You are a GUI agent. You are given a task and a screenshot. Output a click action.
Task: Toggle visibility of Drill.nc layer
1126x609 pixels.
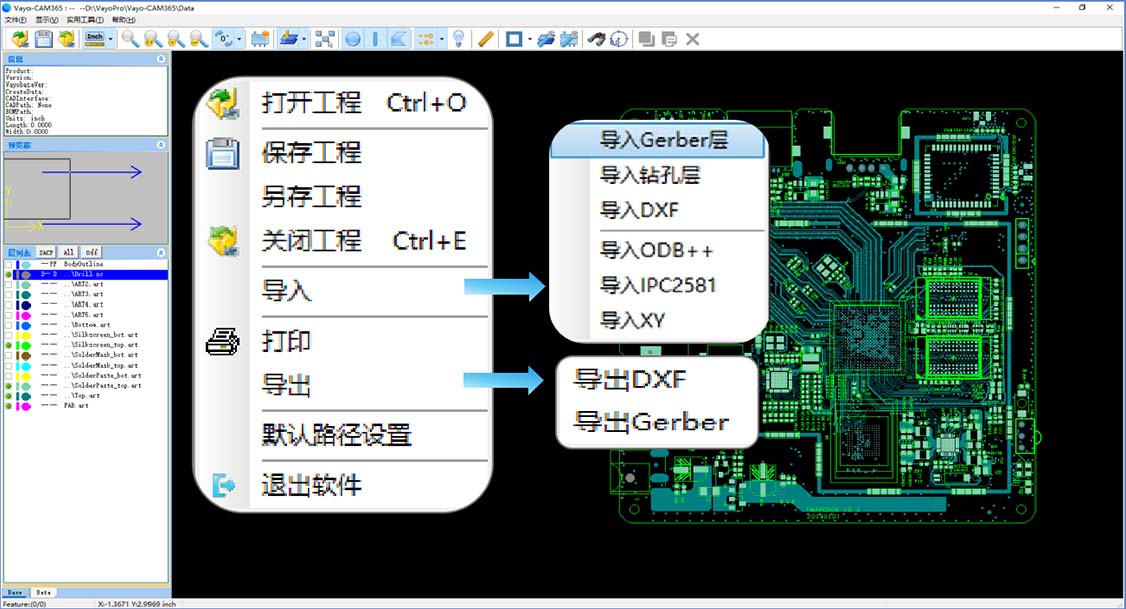(9, 274)
